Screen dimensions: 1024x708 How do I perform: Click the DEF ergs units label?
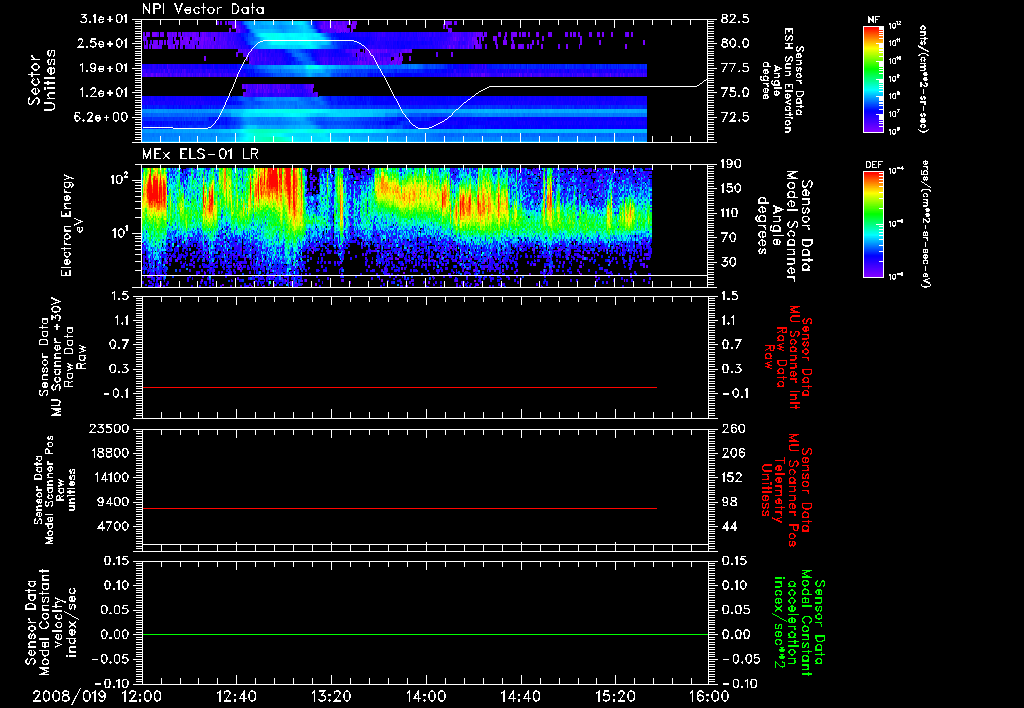point(925,223)
